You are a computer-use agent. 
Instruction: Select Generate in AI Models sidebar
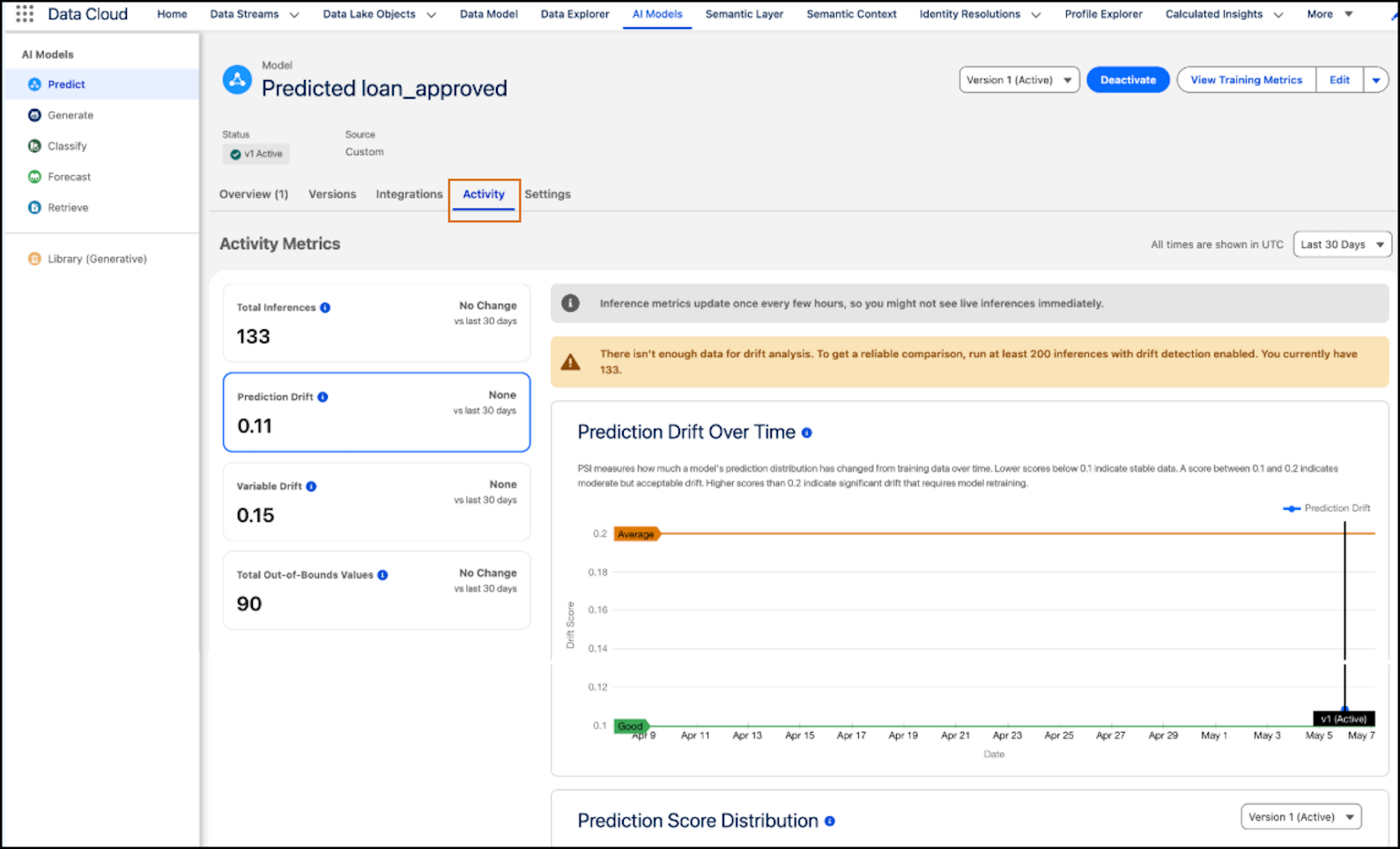(101, 115)
